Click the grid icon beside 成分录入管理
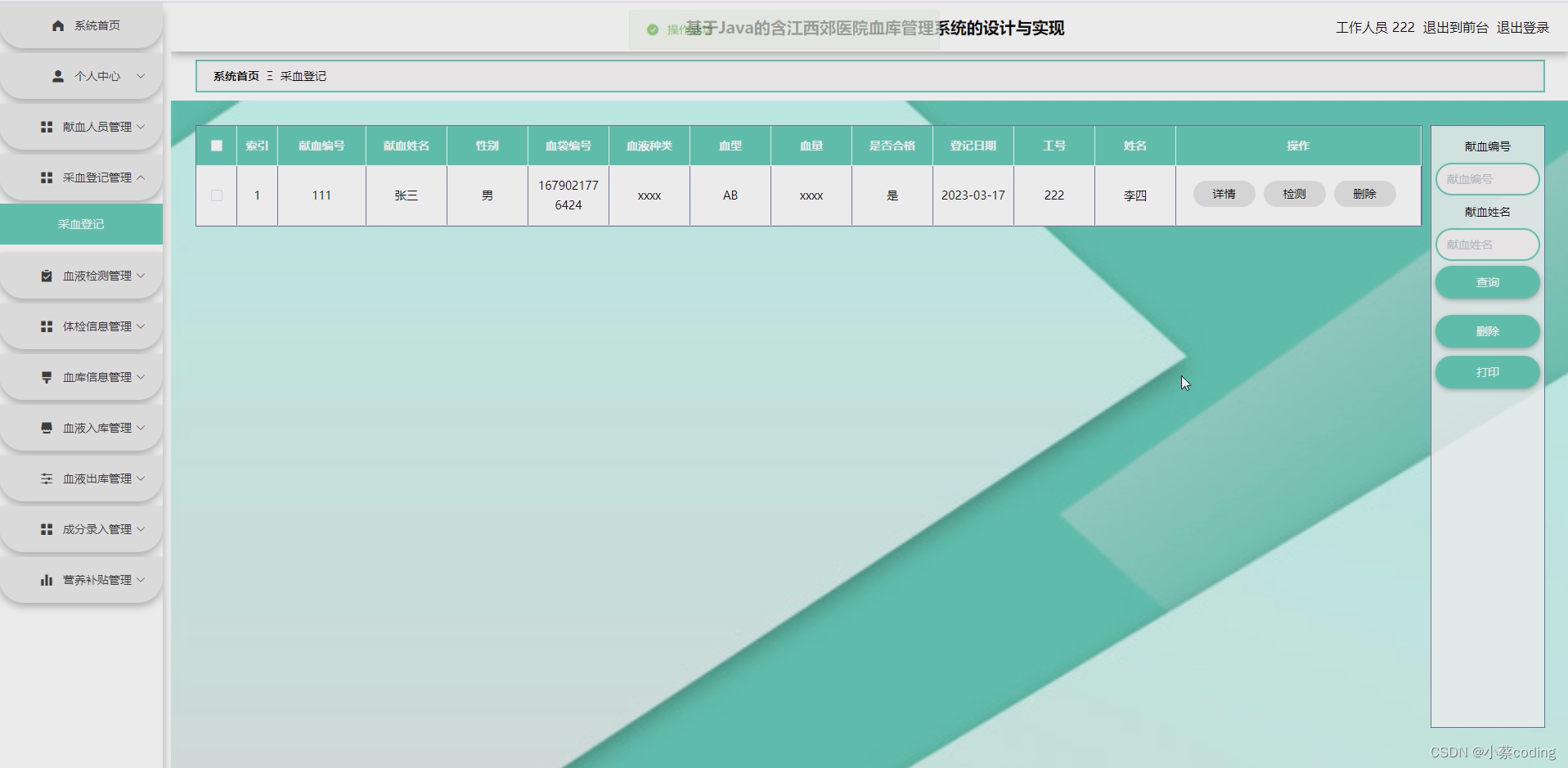This screenshot has height=768, width=1568. pyautogui.click(x=47, y=529)
